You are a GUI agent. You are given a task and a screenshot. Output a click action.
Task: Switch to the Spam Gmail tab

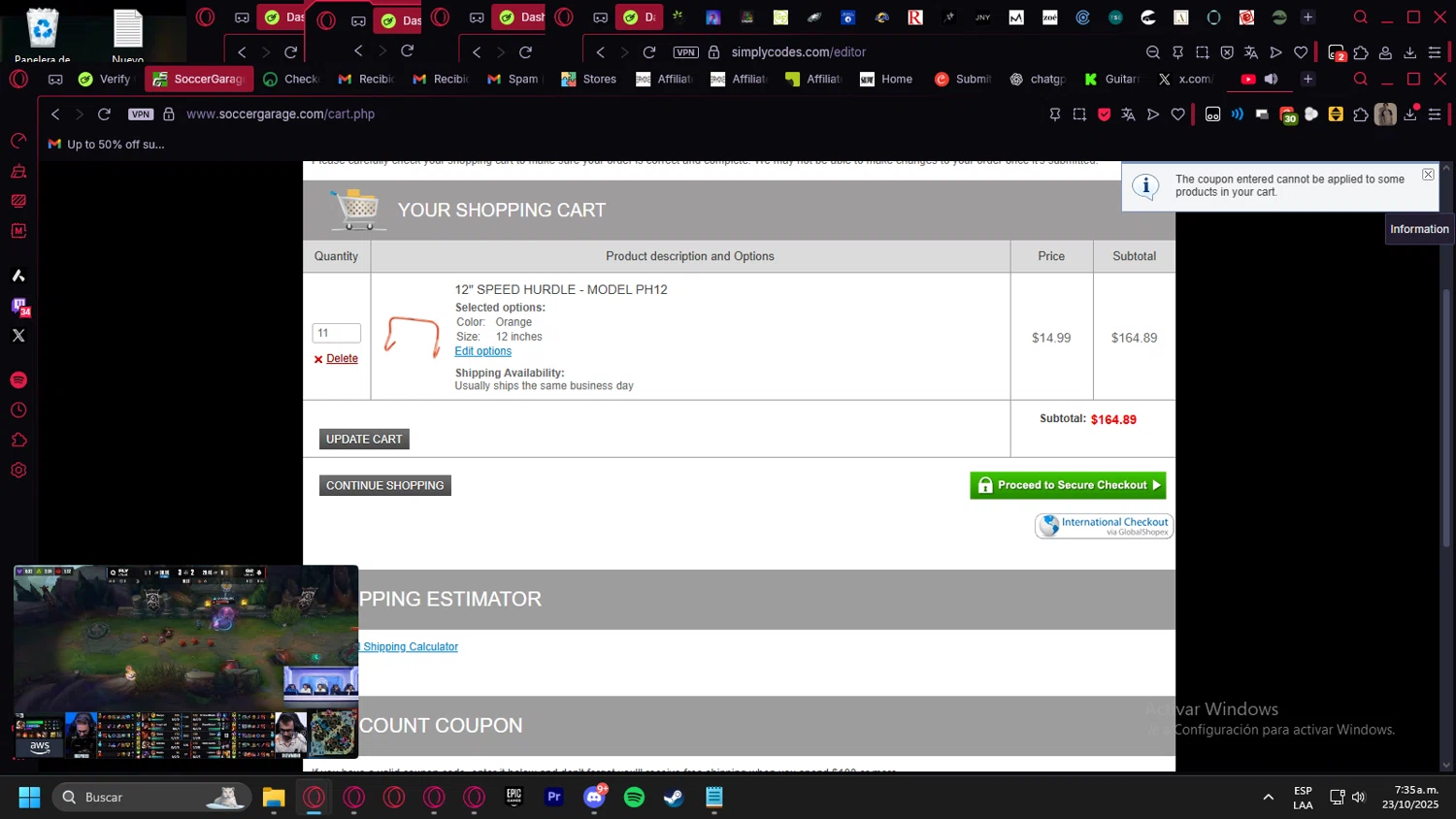click(513, 79)
